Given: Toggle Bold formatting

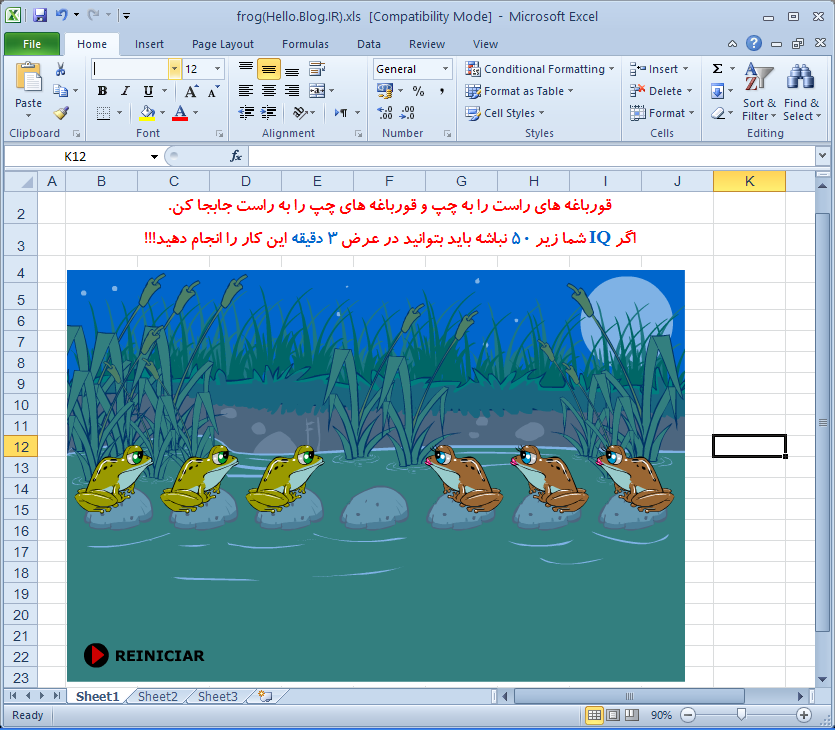Looking at the screenshot, I should pos(102,91).
